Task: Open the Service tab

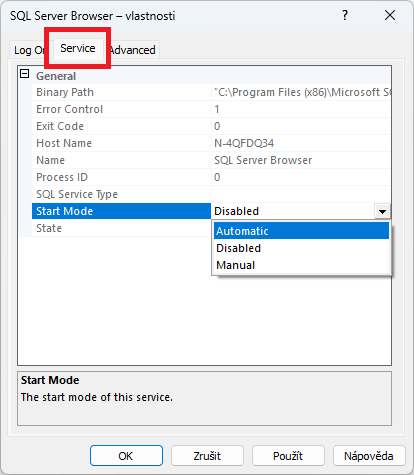Action: pyautogui.click(x=78, y=48)
